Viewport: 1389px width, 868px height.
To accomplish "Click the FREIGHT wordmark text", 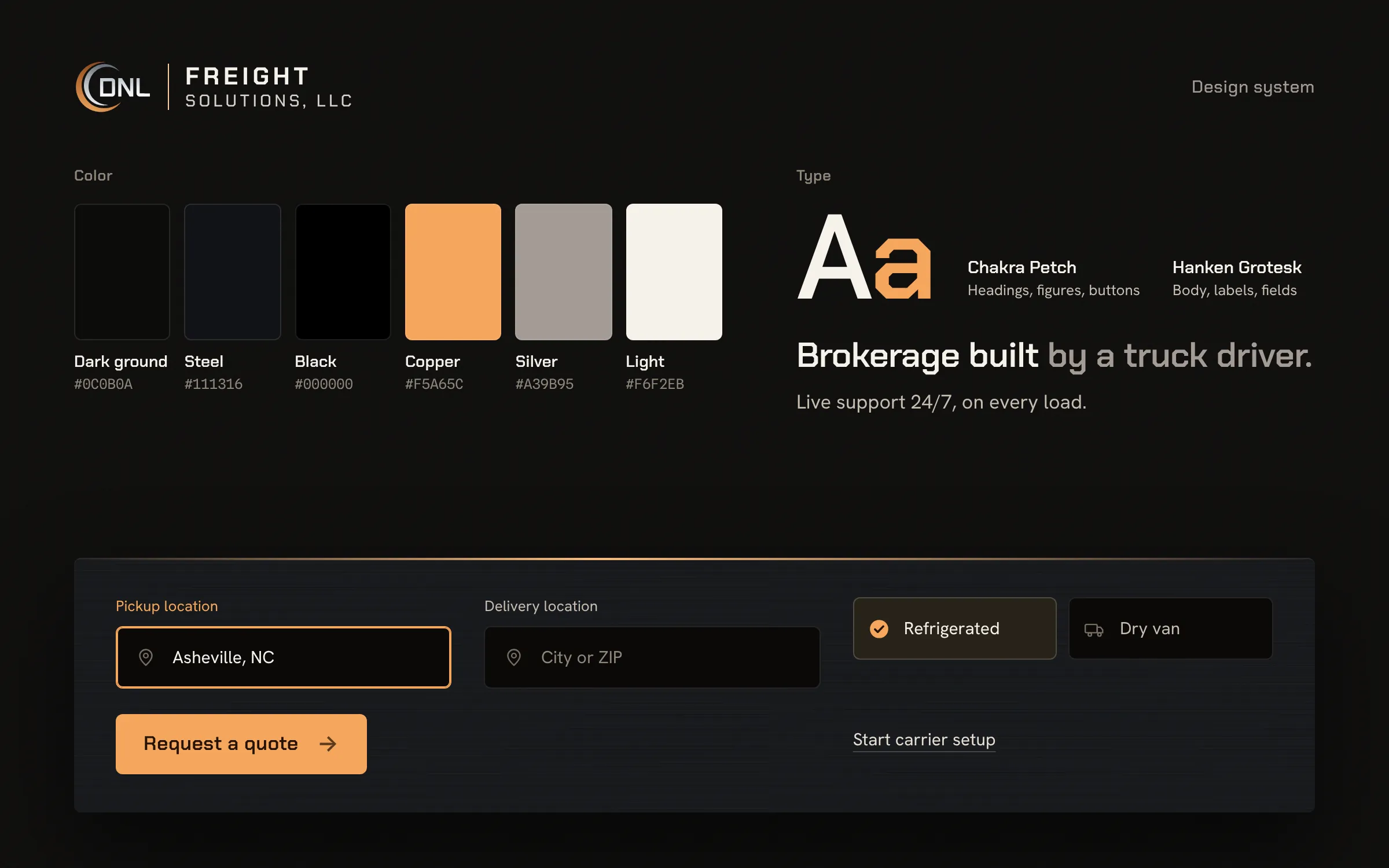I will point(247,76).
